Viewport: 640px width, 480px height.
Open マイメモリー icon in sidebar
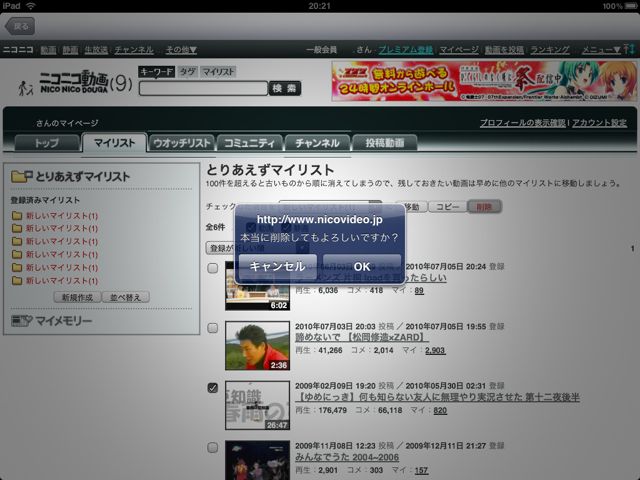click(21, 321)
